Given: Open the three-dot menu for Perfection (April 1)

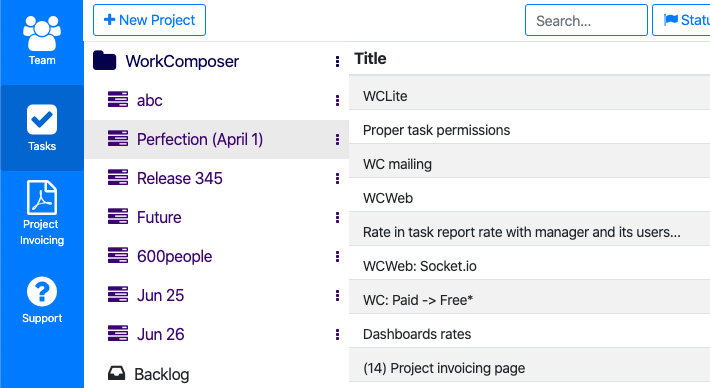Looking at the screenshot, I should tap(337, 139).
